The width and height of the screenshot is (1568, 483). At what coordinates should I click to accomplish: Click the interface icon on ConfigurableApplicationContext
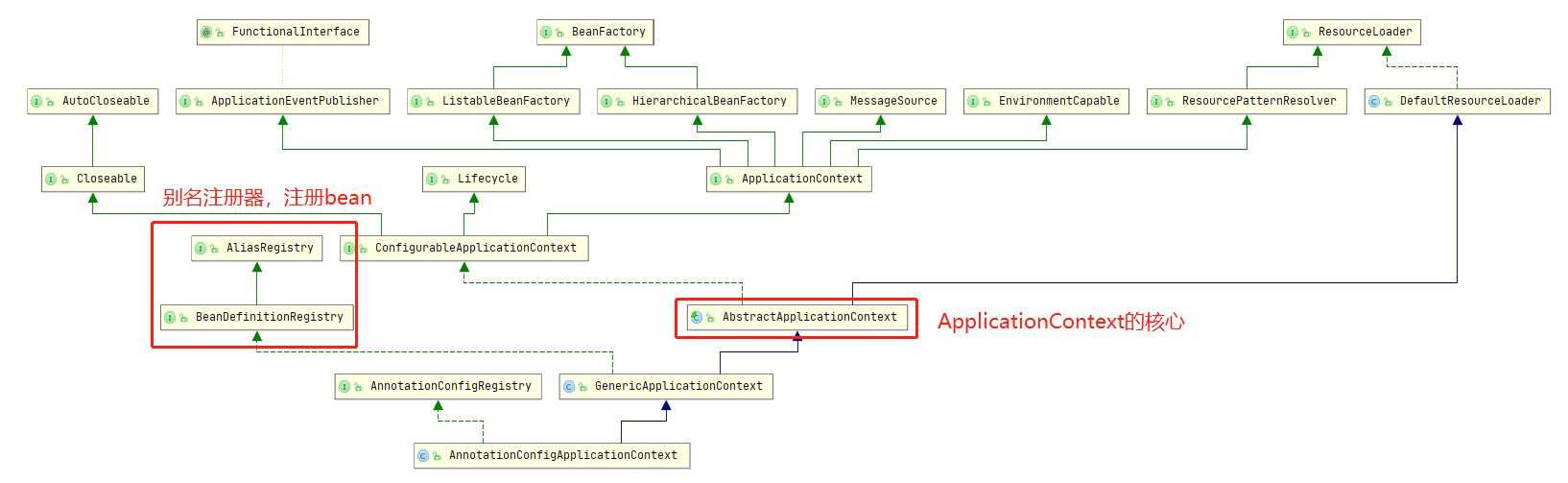(349, 249)
